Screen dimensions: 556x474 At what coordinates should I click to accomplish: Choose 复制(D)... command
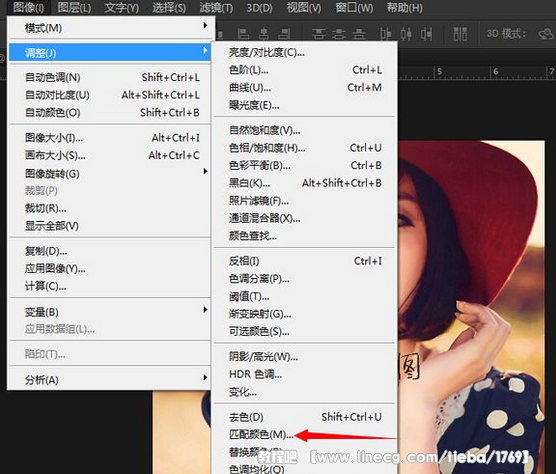pyautogui.click(x=109, y=251)
